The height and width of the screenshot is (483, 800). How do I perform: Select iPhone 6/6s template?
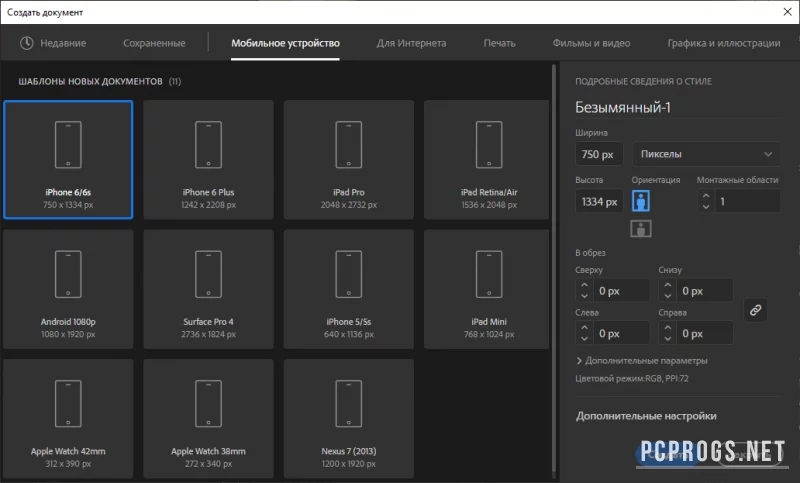coord(68,160)
